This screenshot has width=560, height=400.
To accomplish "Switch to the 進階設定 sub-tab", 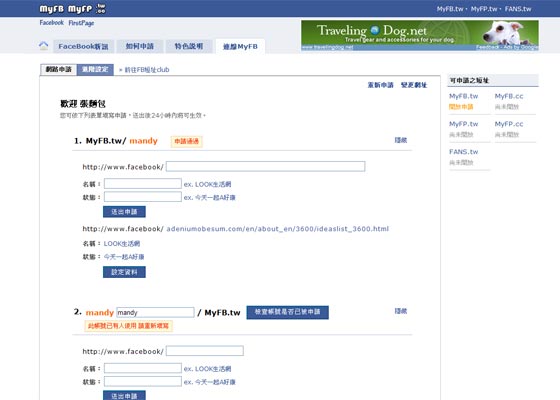I will coord(95,69).
